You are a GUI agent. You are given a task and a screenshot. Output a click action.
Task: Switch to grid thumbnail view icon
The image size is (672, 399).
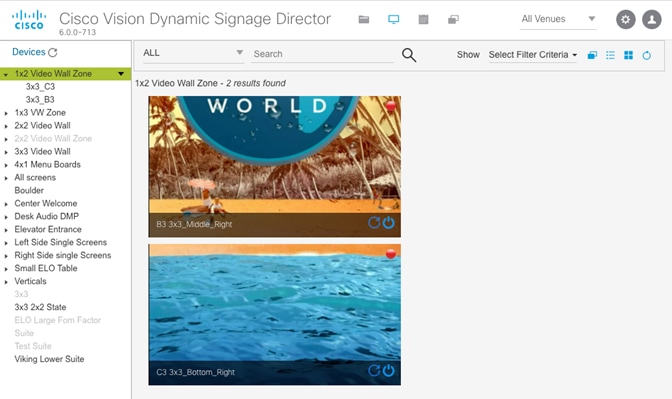pyautogui.click(x=628, y=55)
